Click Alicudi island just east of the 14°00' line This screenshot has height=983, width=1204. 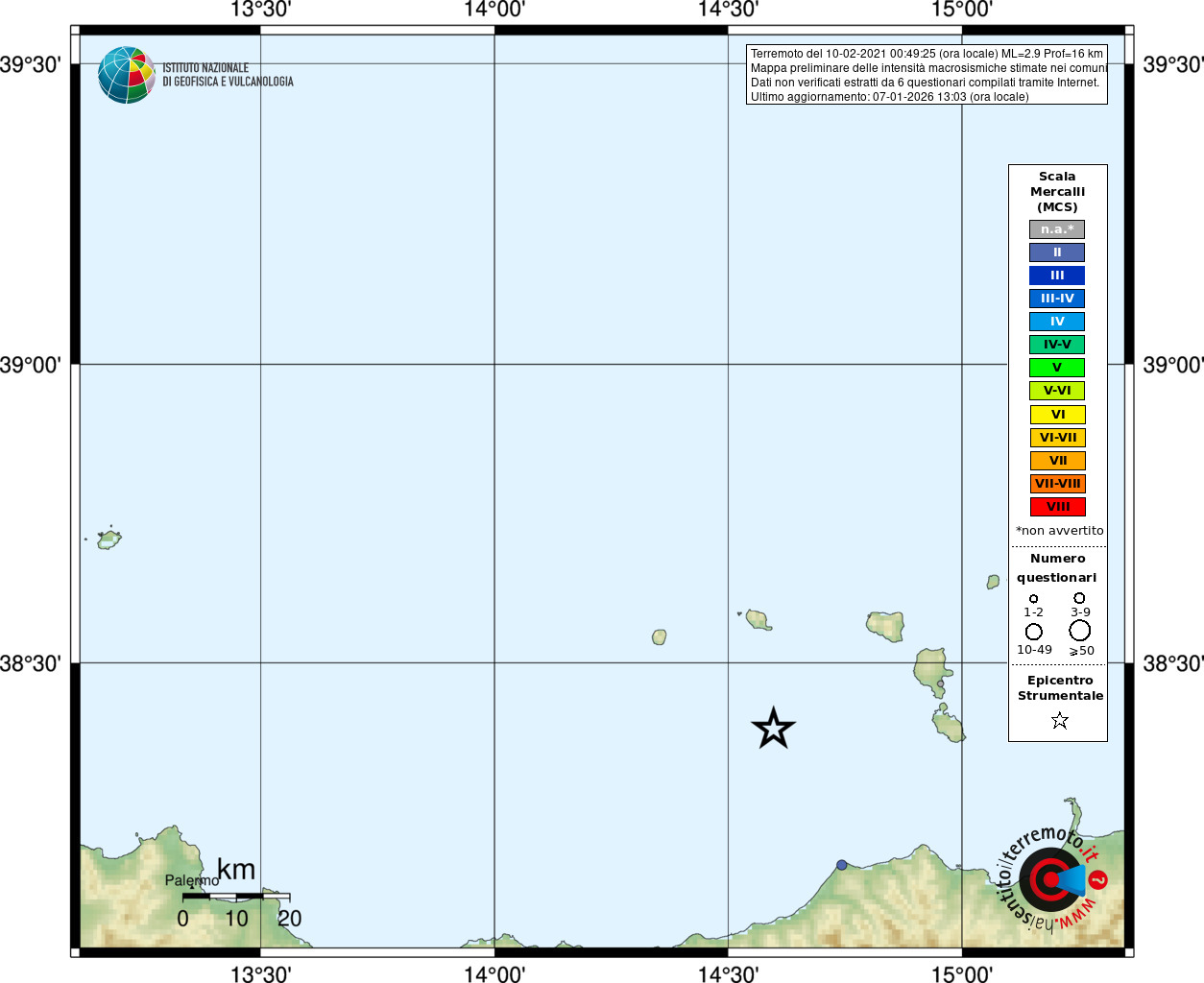coord(660,636)
